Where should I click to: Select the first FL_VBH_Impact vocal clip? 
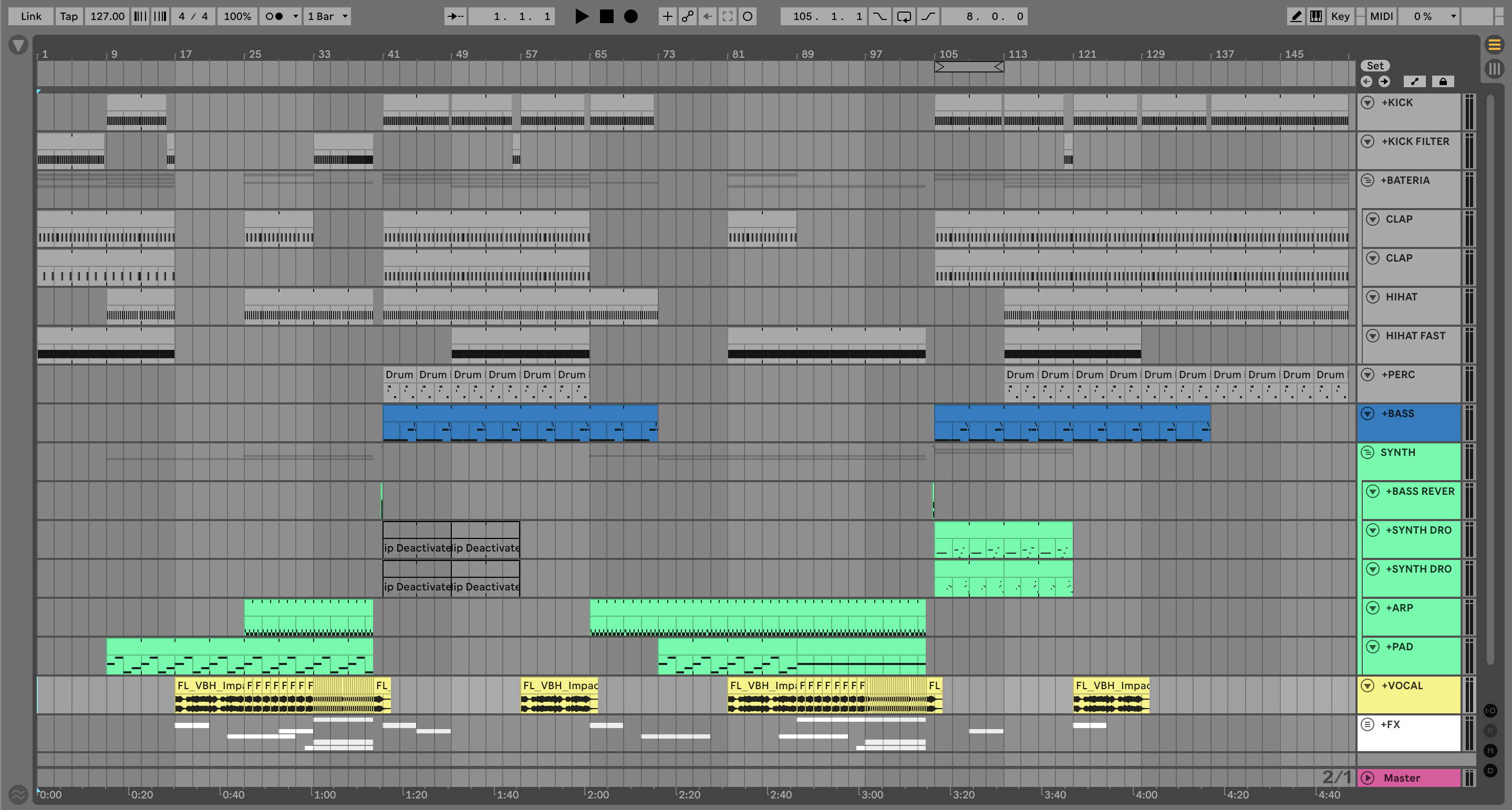[210, 695]
